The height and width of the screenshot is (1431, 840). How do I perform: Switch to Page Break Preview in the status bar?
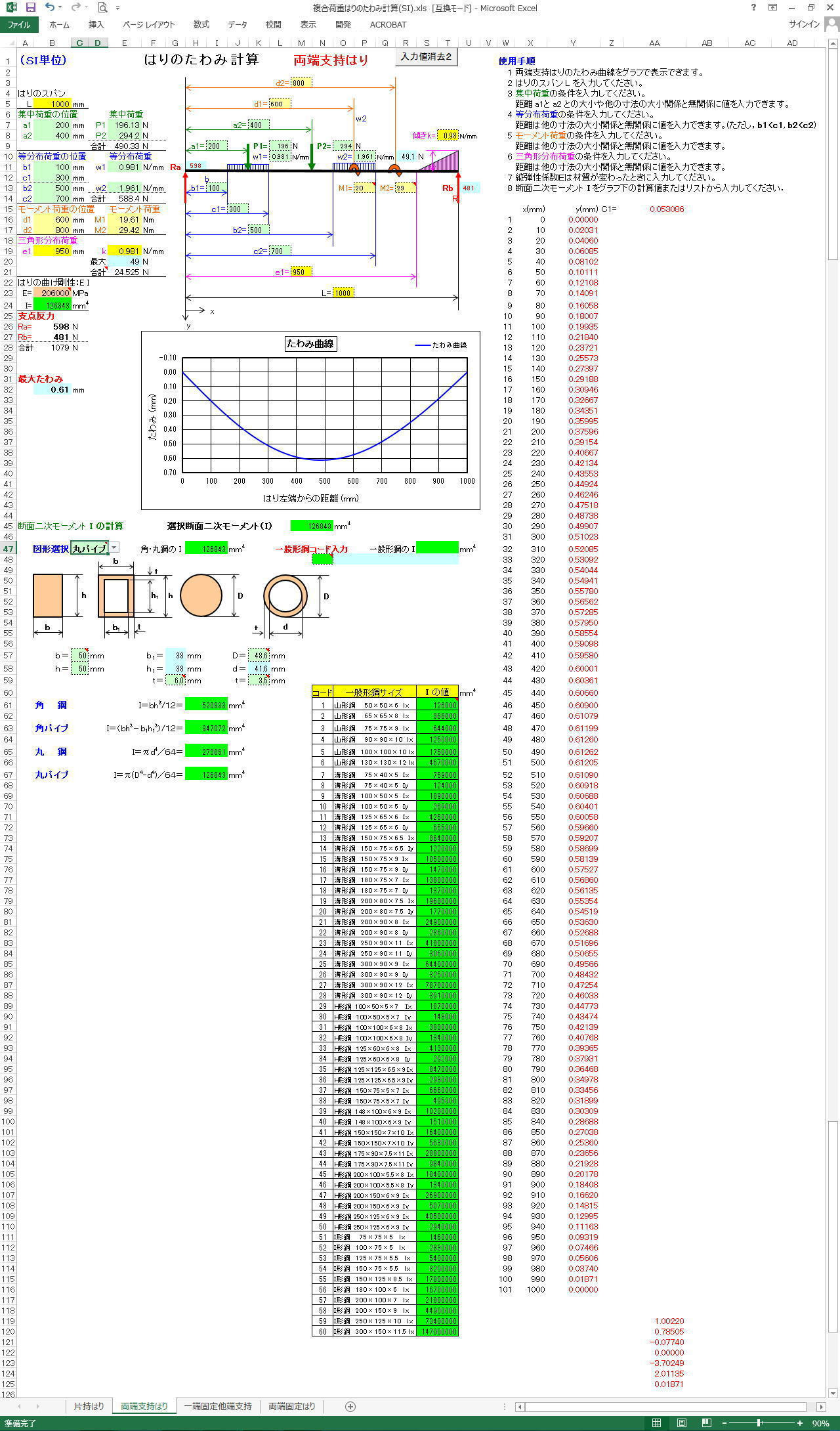click(x=706, y=1423)
